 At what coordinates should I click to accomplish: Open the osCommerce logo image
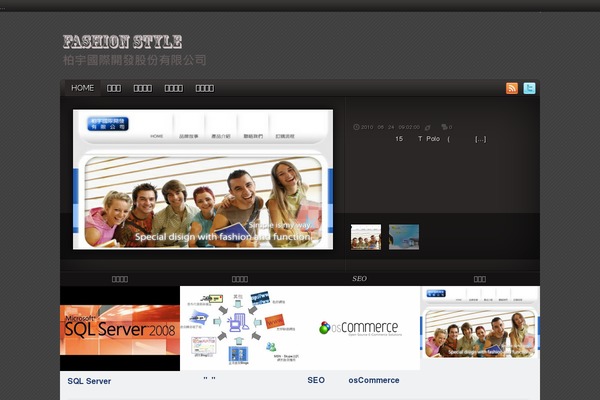click(360, 328)
